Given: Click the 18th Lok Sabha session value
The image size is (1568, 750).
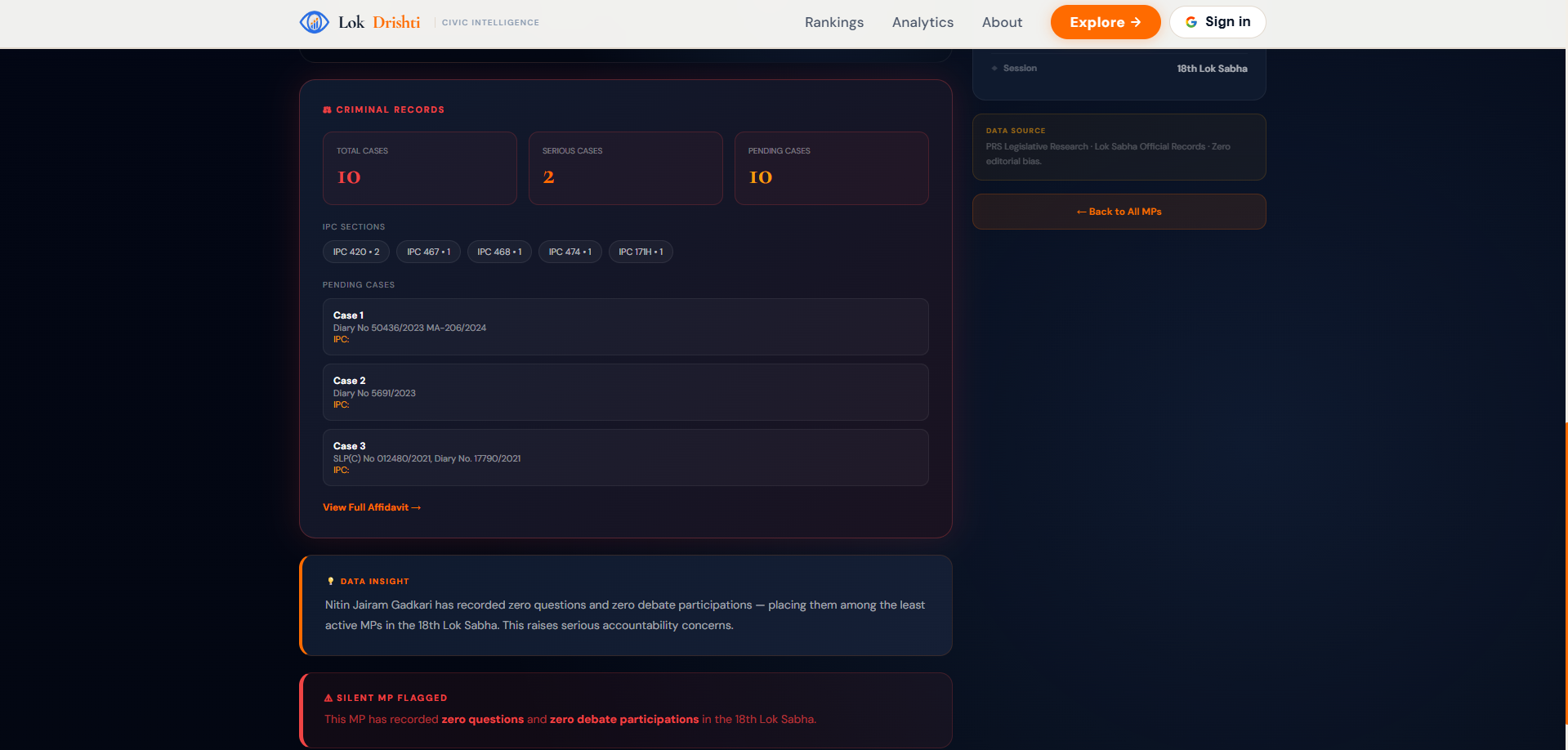Looking at the screenshot, I should 1212,69.
